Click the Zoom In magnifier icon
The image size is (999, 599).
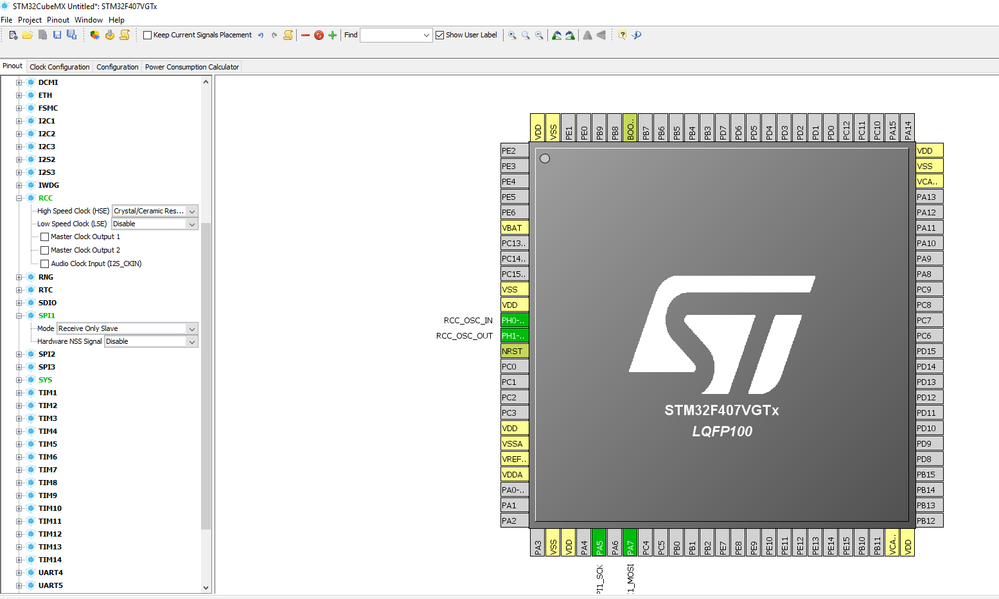click(512, 35)
